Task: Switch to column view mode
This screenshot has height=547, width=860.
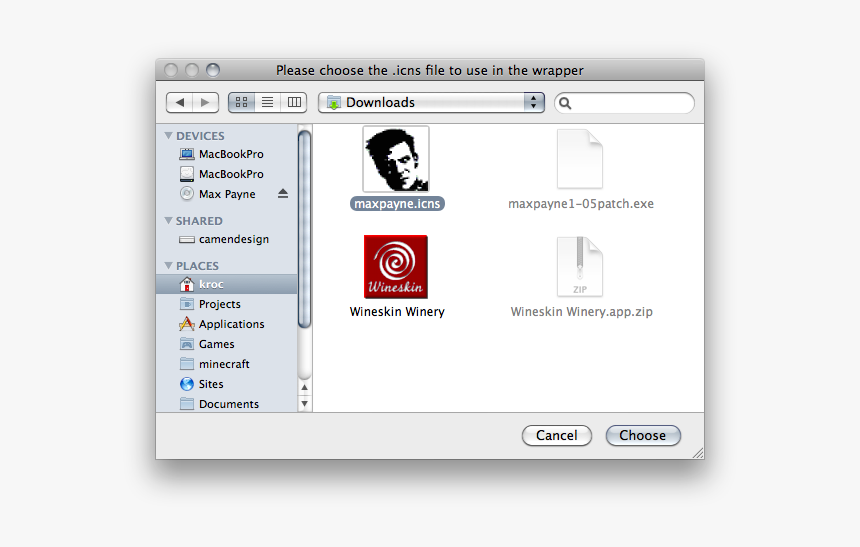Action: [294, 103]
